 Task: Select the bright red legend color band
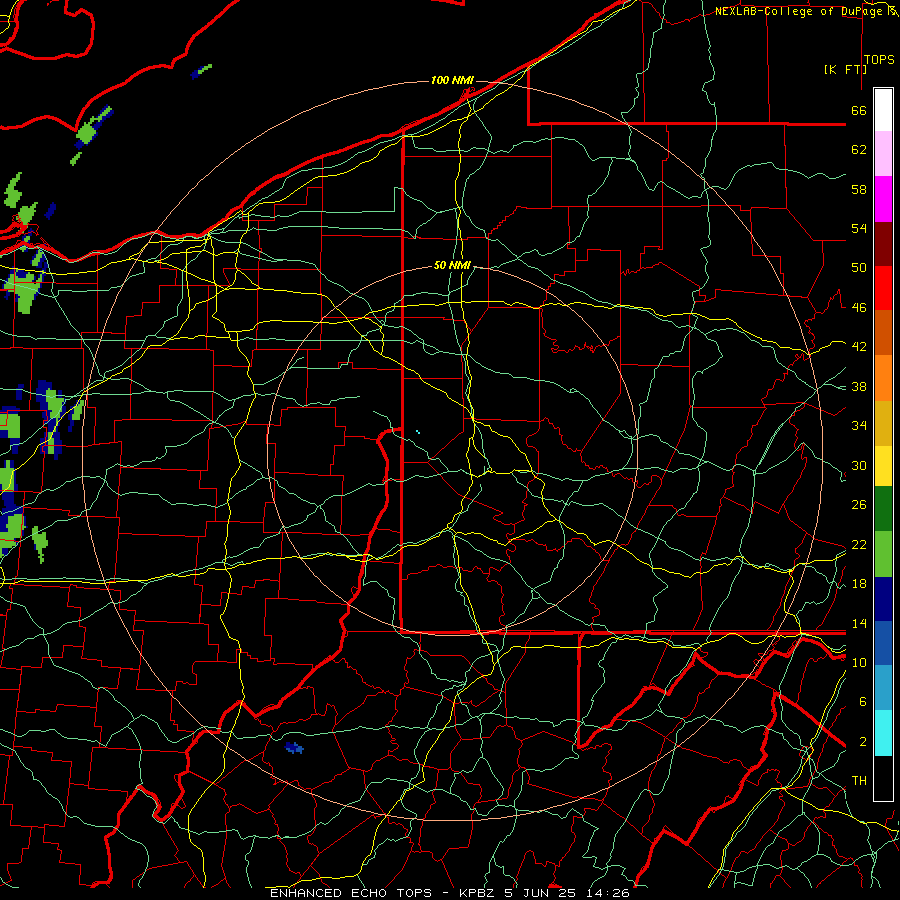tap(883, 288)
